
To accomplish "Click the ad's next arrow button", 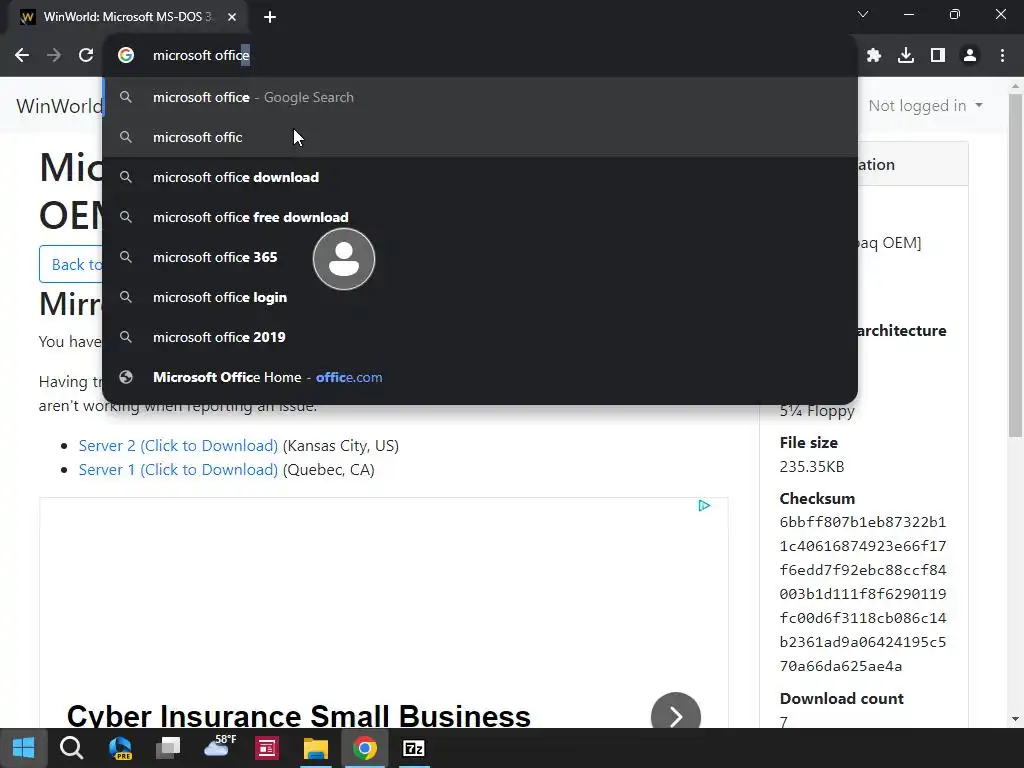I will [x=676, y=716].
